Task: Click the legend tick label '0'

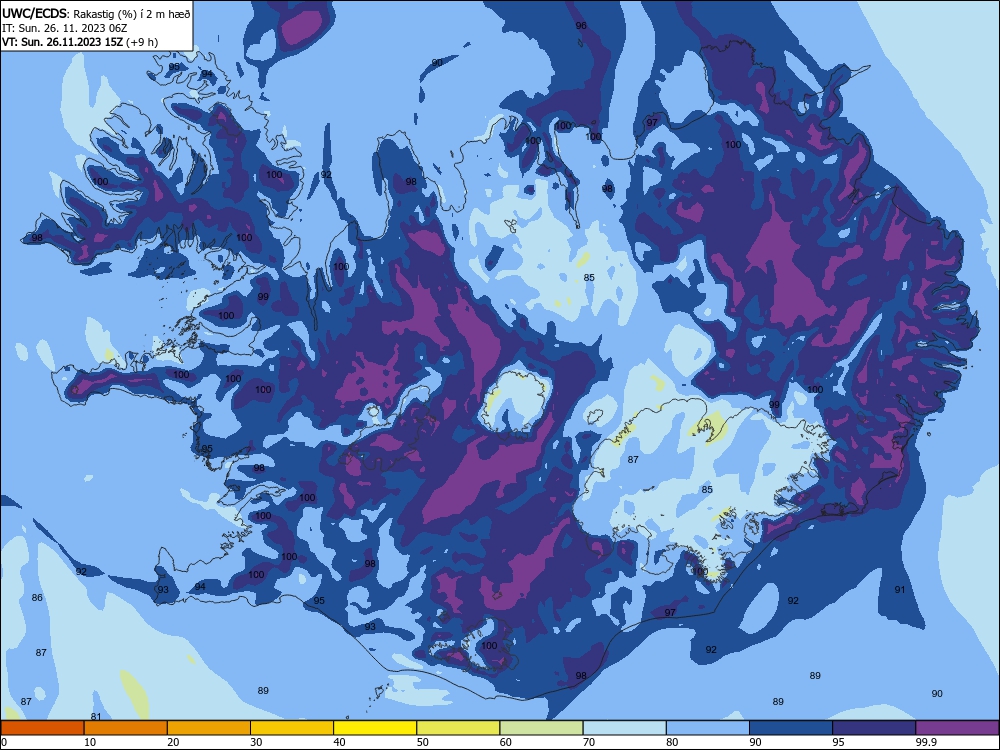Action: [3, 742]
